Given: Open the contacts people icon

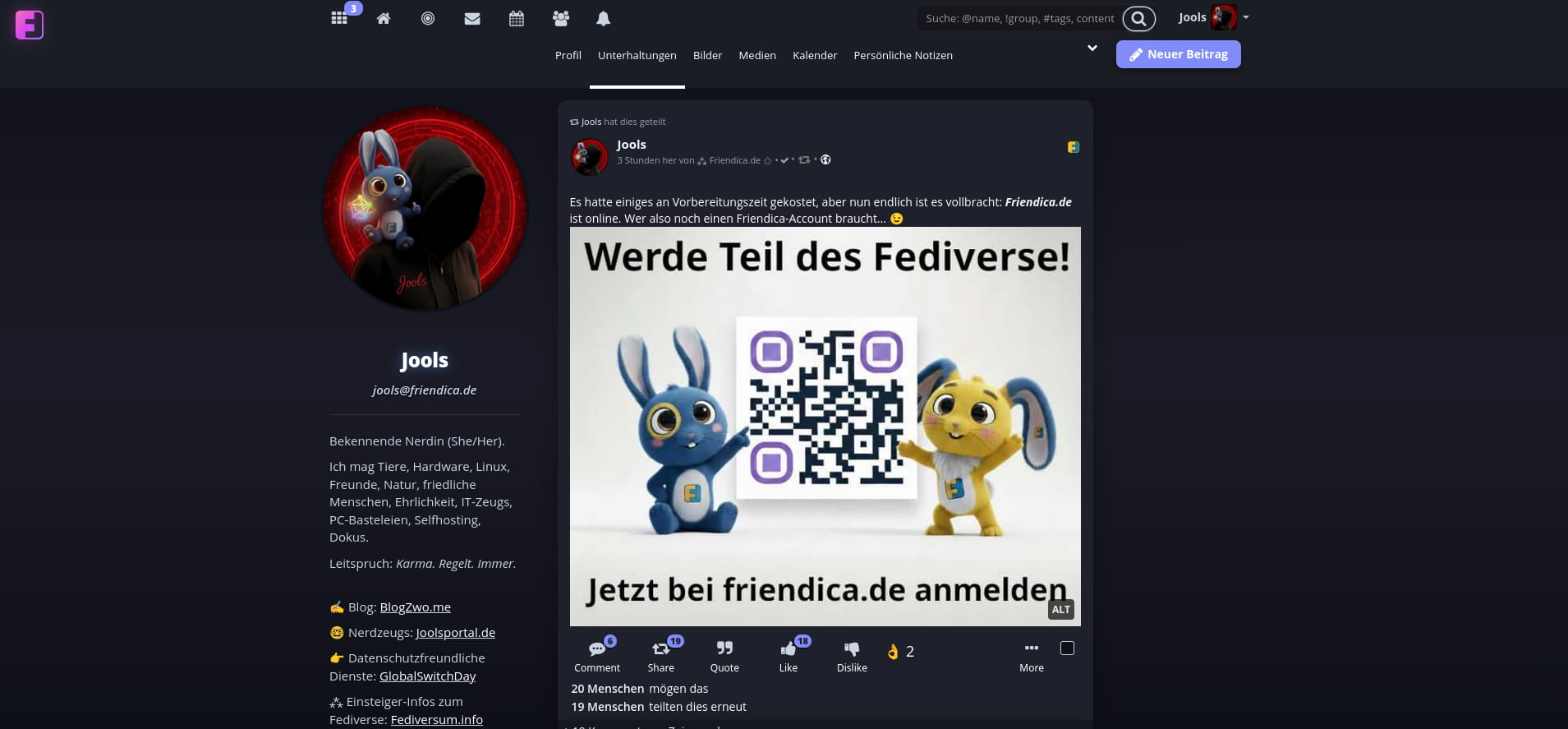Looking at the screenshot, I should [x=561, y=18].
